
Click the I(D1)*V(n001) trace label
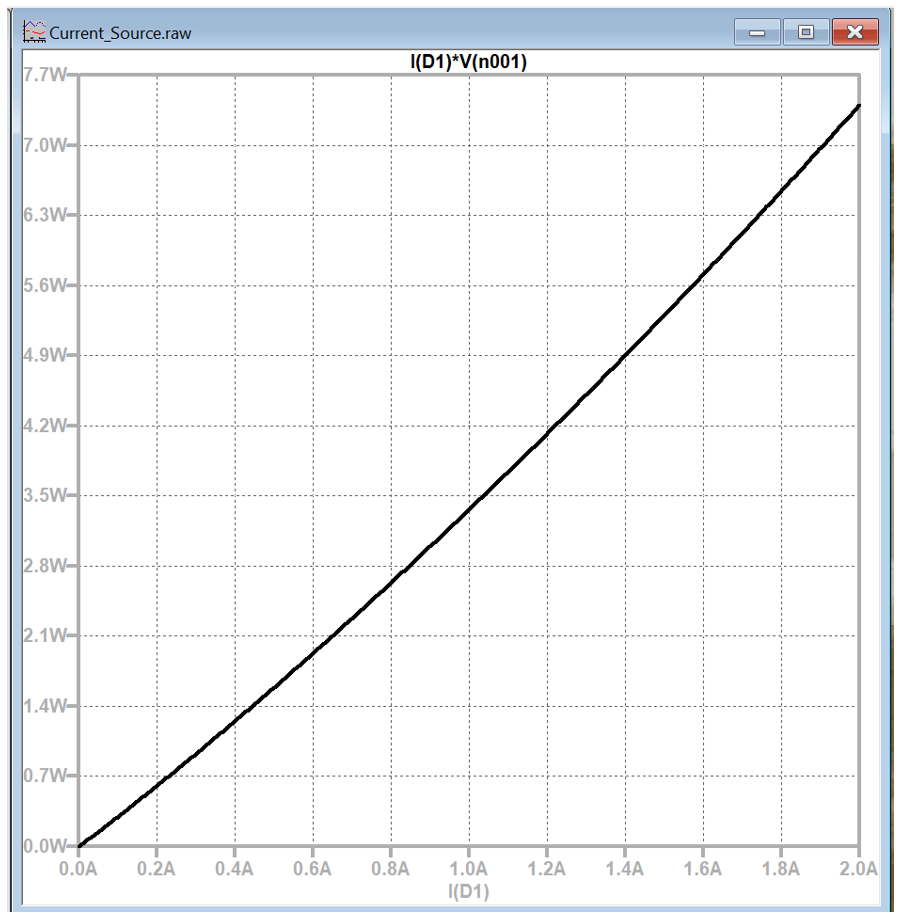pyautogui.click(x=468, y=62)
